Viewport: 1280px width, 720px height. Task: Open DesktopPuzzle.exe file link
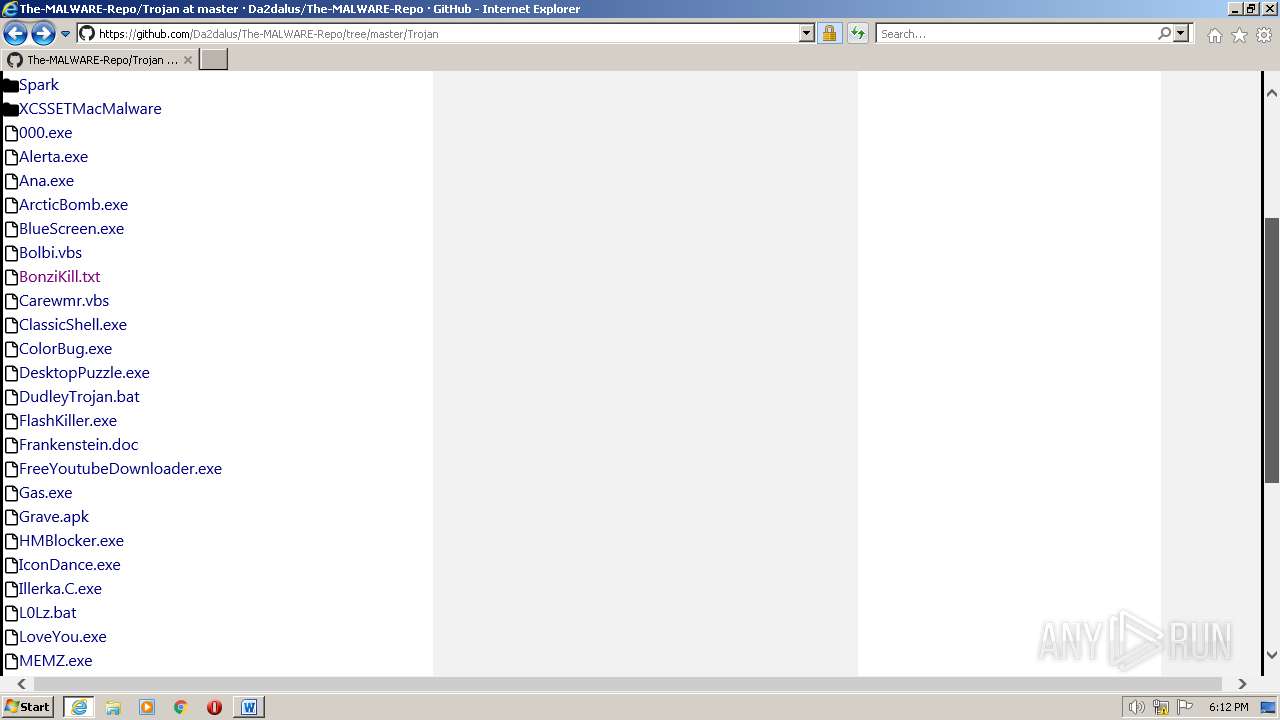click(84, 373)
